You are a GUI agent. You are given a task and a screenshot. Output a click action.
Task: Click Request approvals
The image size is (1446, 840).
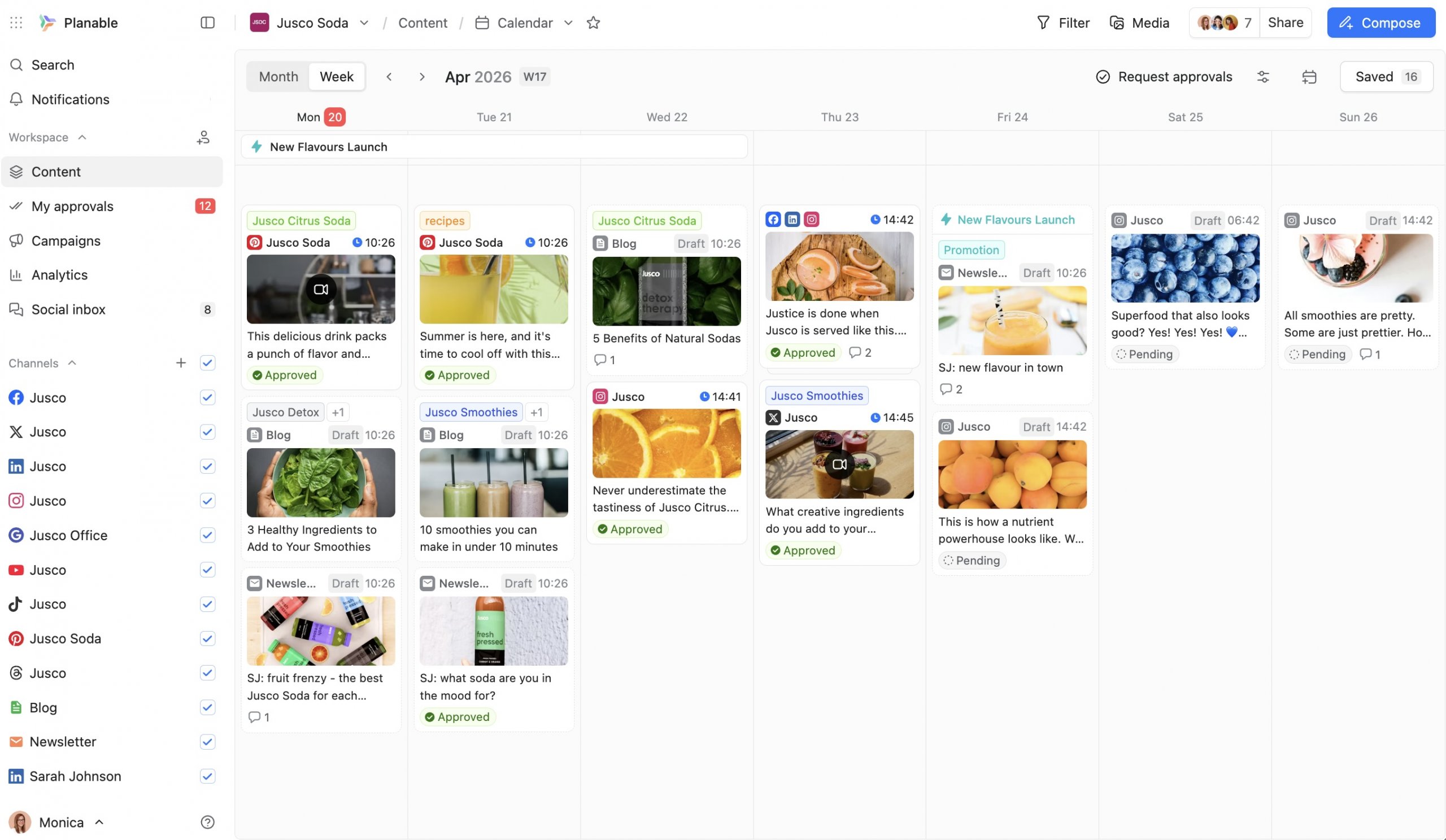1164,77
